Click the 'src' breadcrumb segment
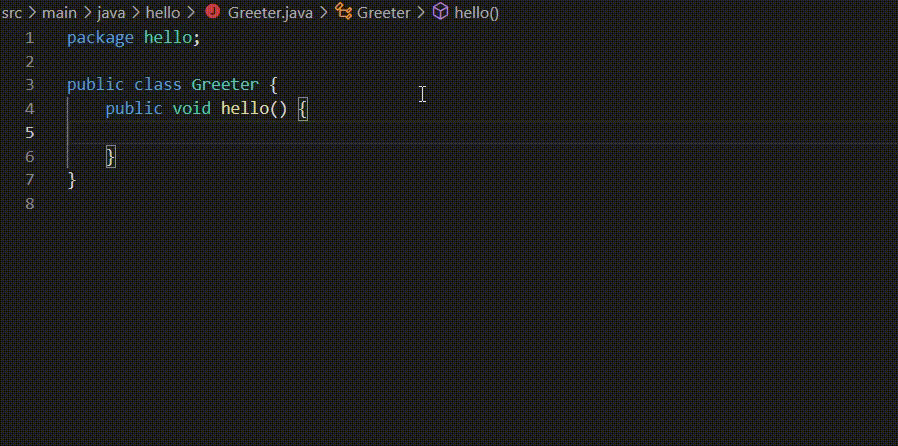 (x=10, y=13)
